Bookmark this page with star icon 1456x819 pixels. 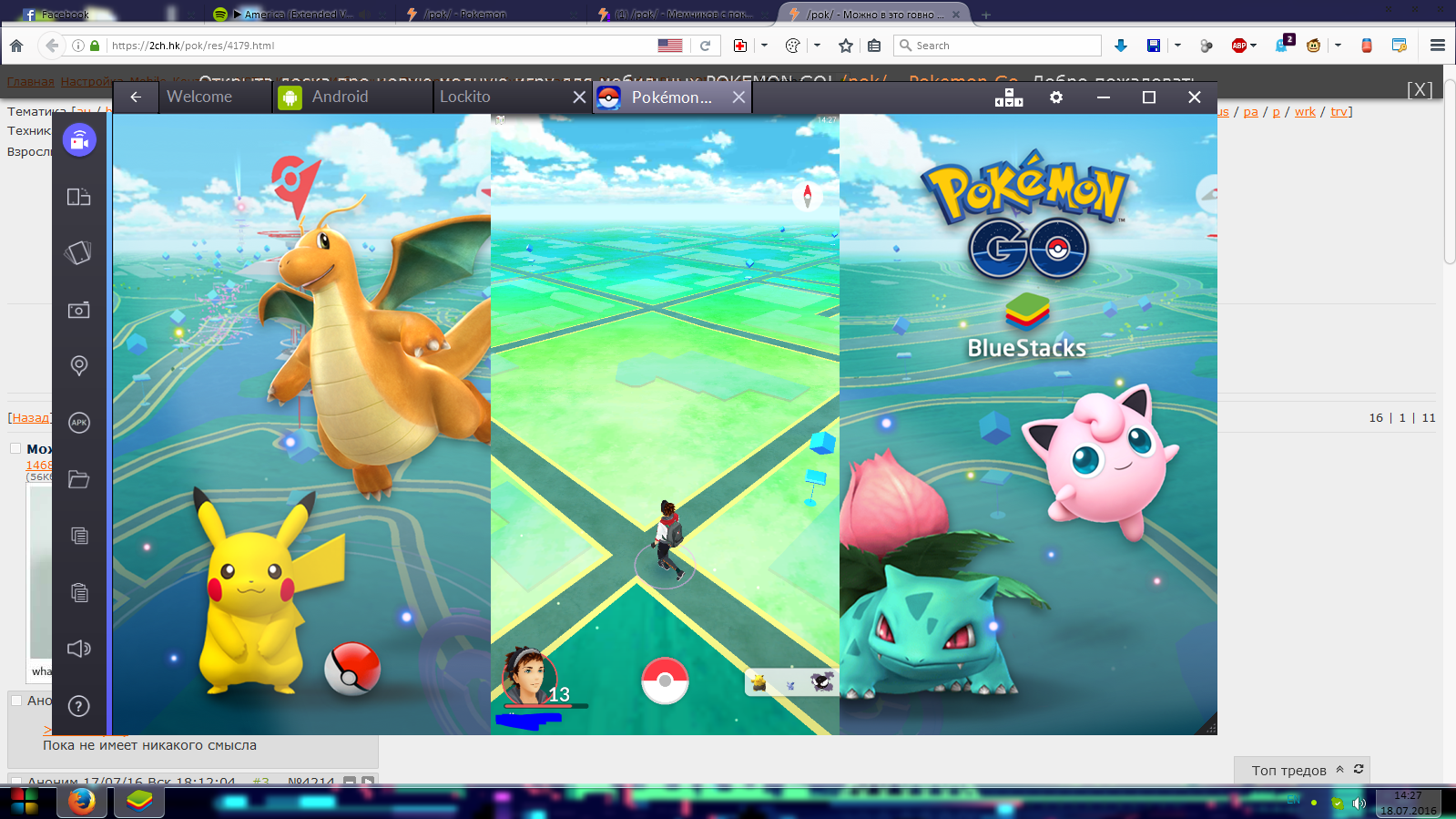tap(846, 46)
